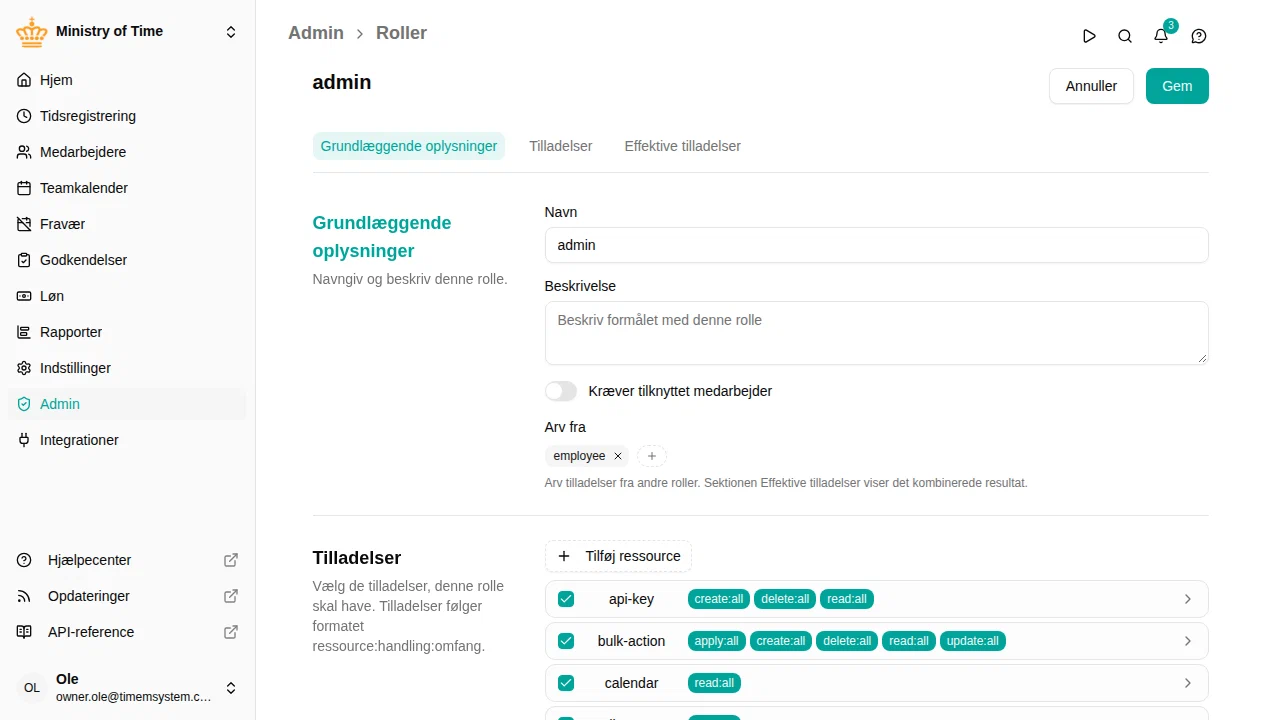
Task: Click the Godkendelser clipboard icon
Action: [25, 260]
